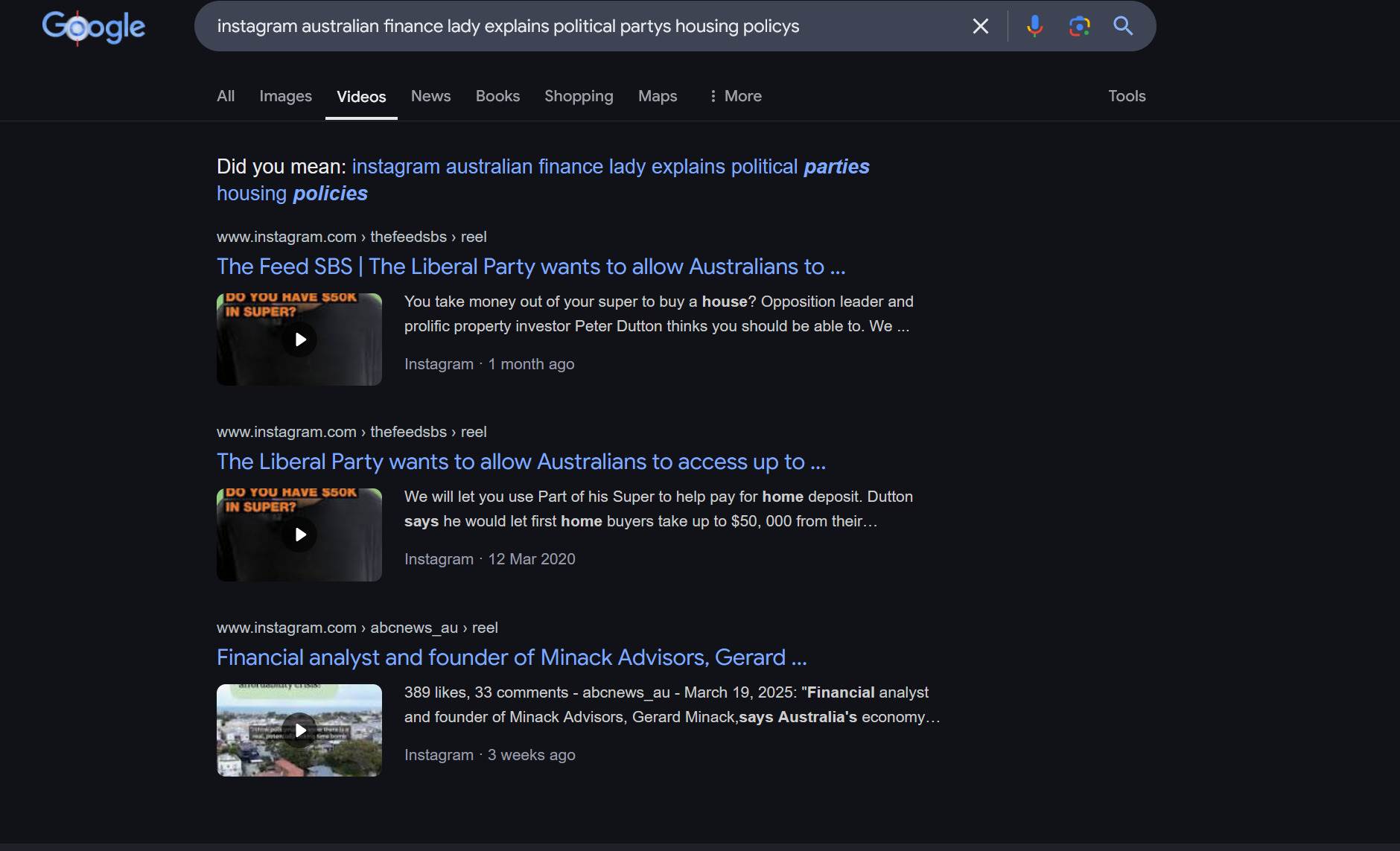The width and height of the screenshot is (1400, 851).
Task: Click inside the search query field
Action: (581, 27)
